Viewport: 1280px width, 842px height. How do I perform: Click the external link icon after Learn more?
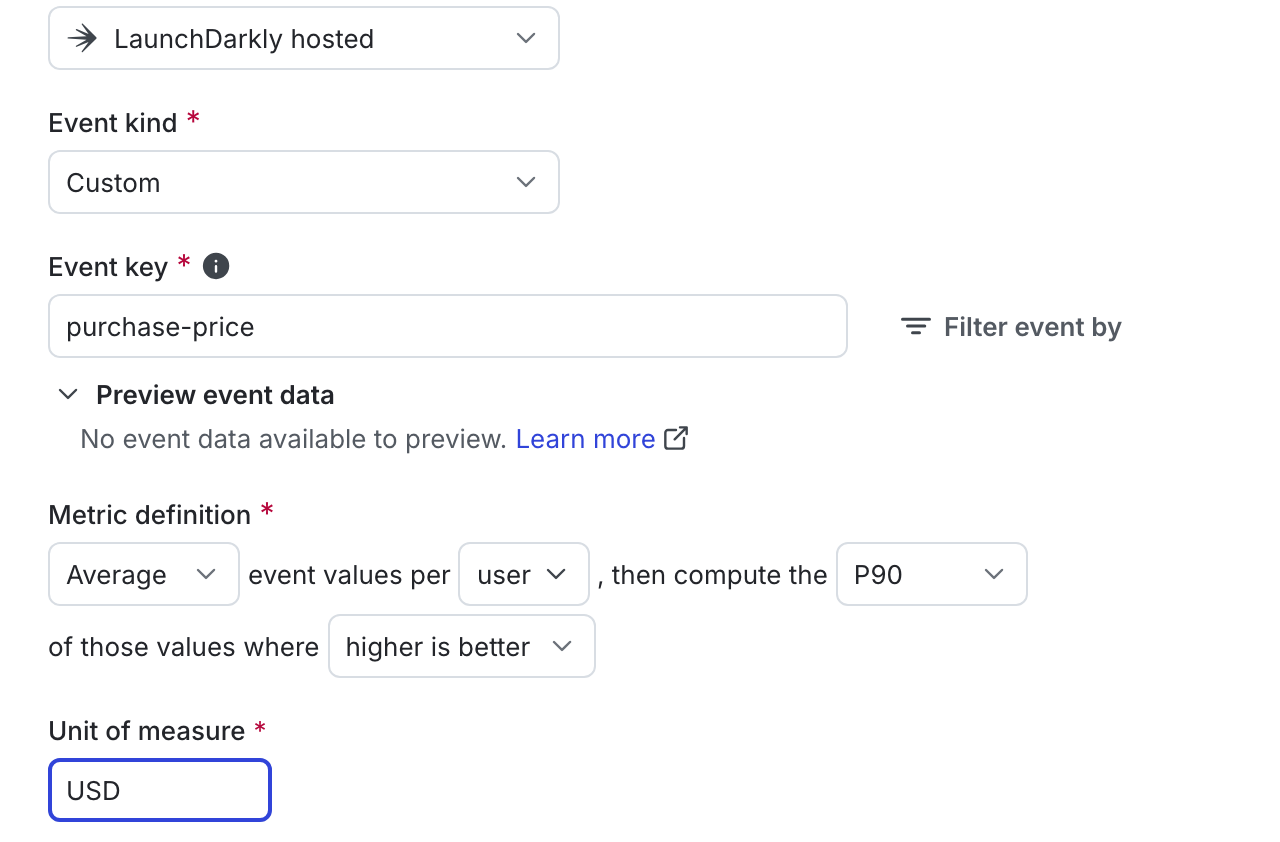point(676,438)
